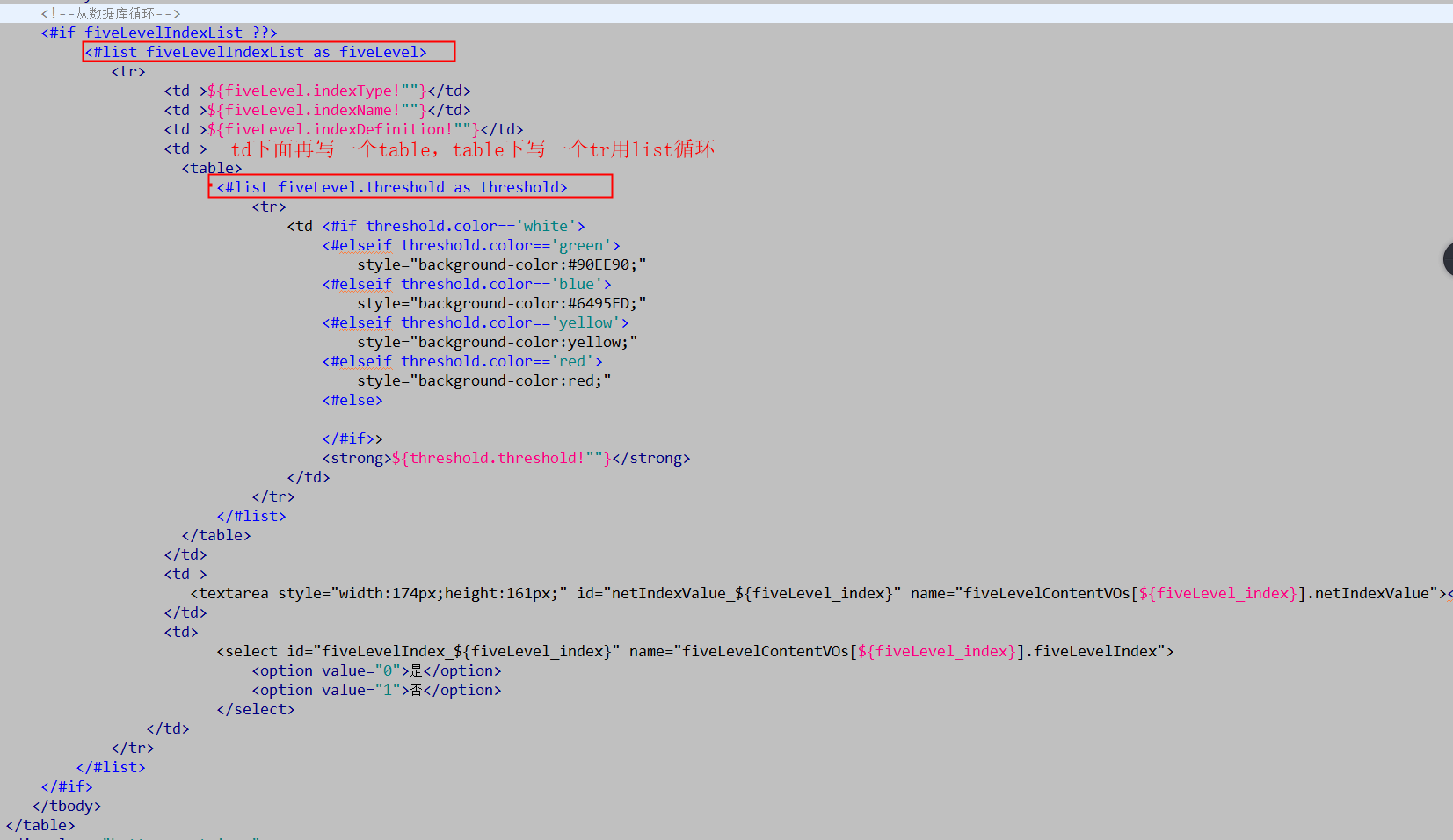1453x840 pixels.
Task: Click the '</select>' closing tag
Action: (x=256, y=709)
